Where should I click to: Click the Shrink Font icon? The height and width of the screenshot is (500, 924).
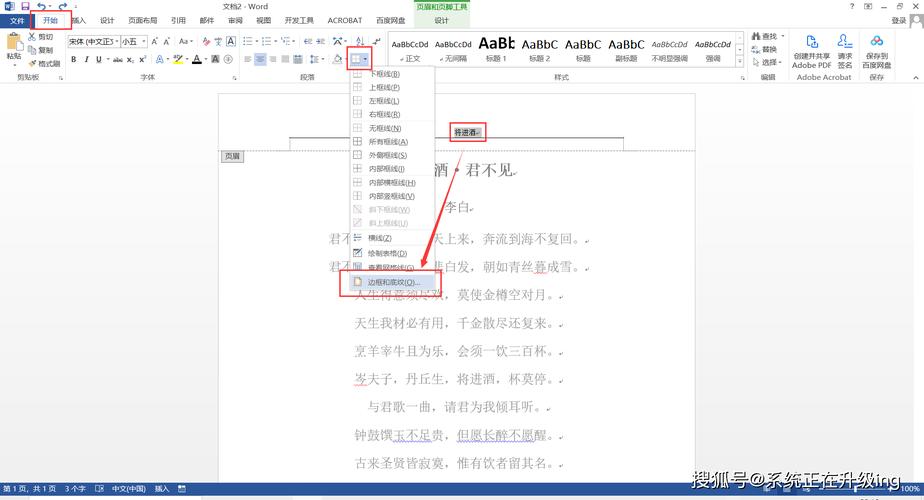[167, 41]
